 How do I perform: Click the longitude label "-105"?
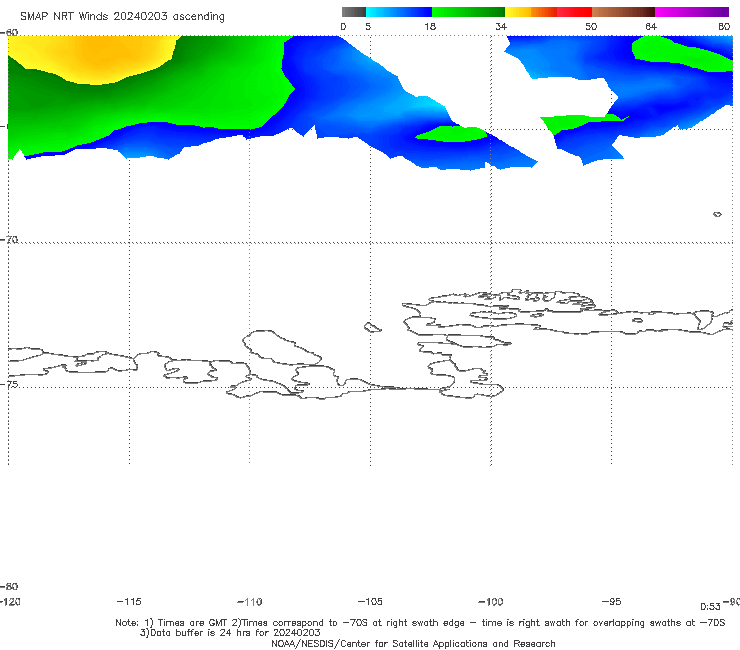pyautogui.click(x=370, y=601)
